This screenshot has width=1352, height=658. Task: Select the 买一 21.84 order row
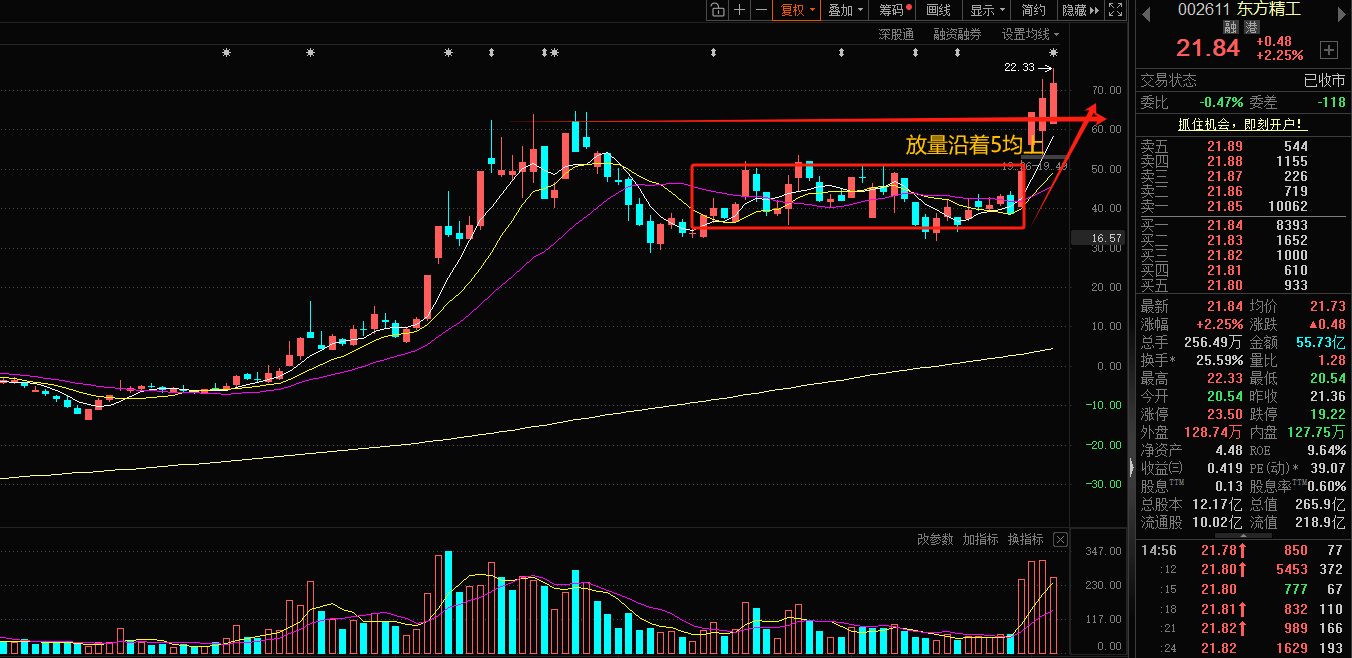point(1243,226)
